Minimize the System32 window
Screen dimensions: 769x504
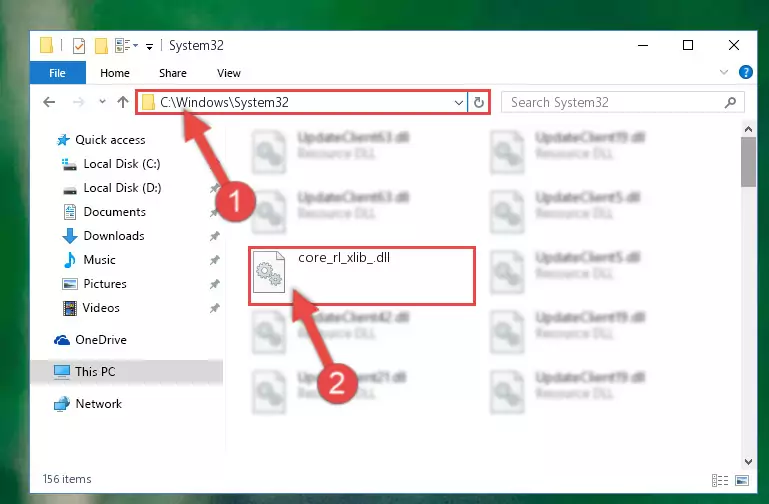(643, 45)
